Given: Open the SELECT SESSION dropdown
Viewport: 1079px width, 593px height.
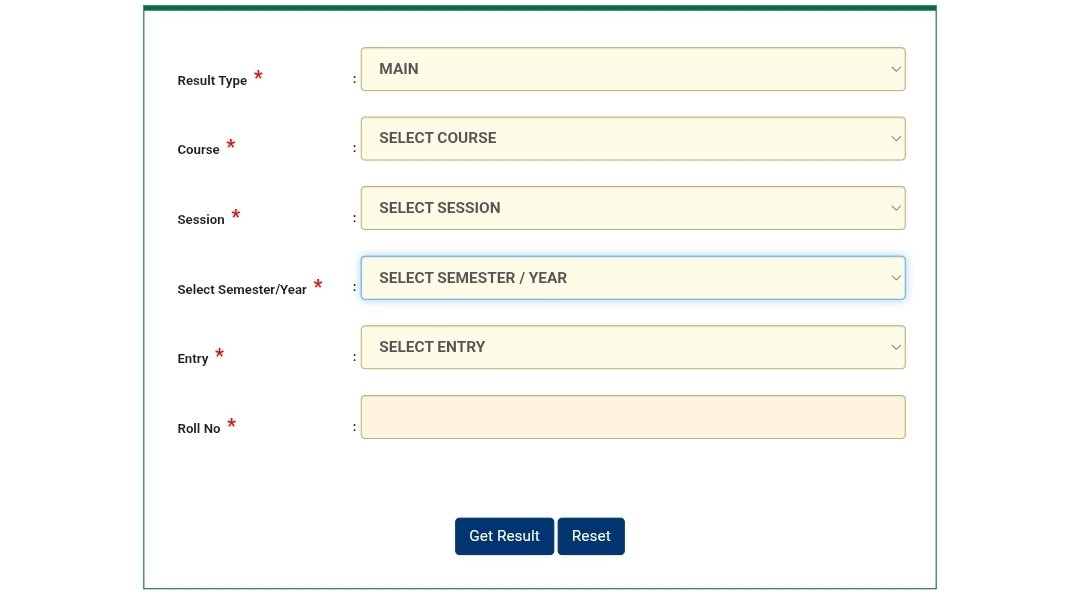Looking at the screenshot, I should 632,208.
